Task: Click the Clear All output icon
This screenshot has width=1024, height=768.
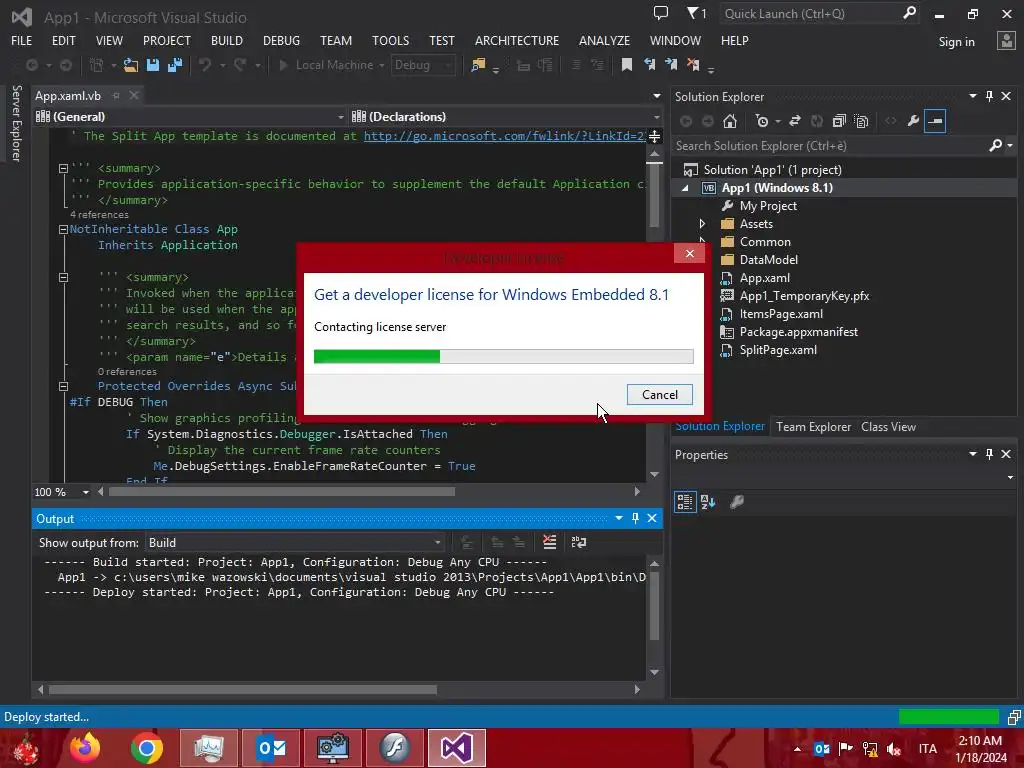Action: click(549, 542)
